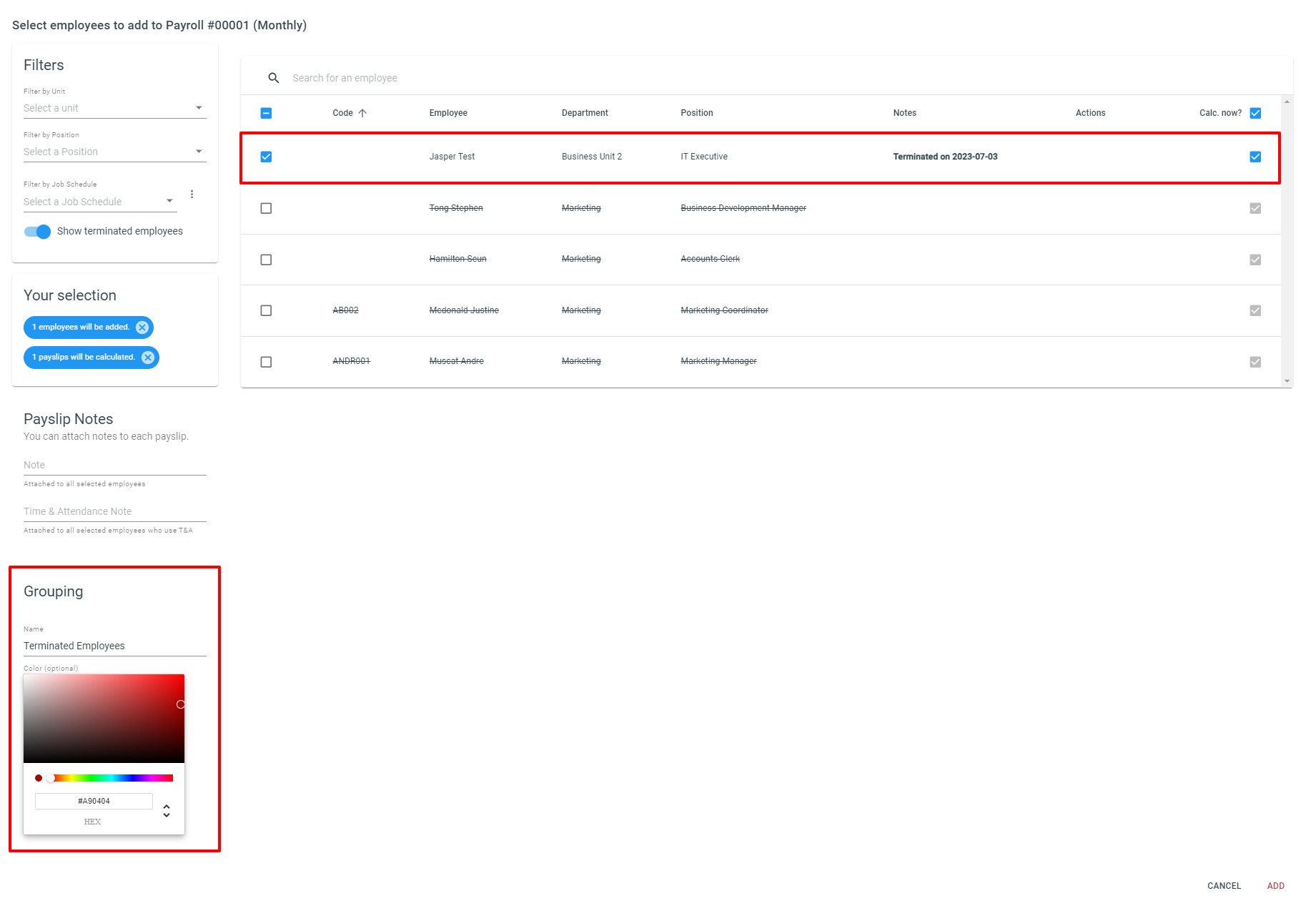The image size is (1316, 901).
Task: Open the Select a unit dropdown
Action: (199, 107)
